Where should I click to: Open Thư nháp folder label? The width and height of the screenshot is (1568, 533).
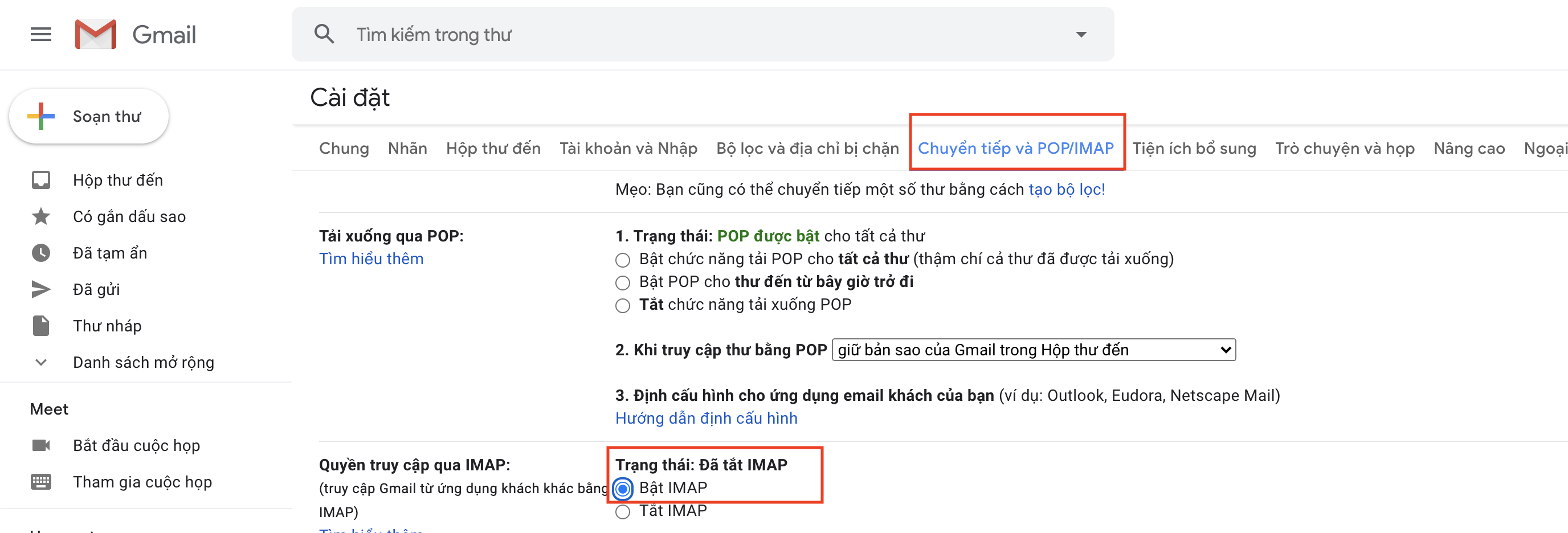[x=107, y=326]
